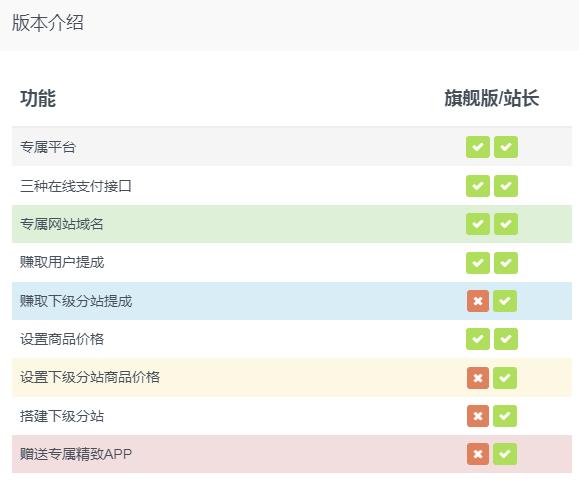Click the station-master checkmark for 设置商品价格
This screenshot has height=482, width=579.
pyautogui.click(x=506, y=339)
